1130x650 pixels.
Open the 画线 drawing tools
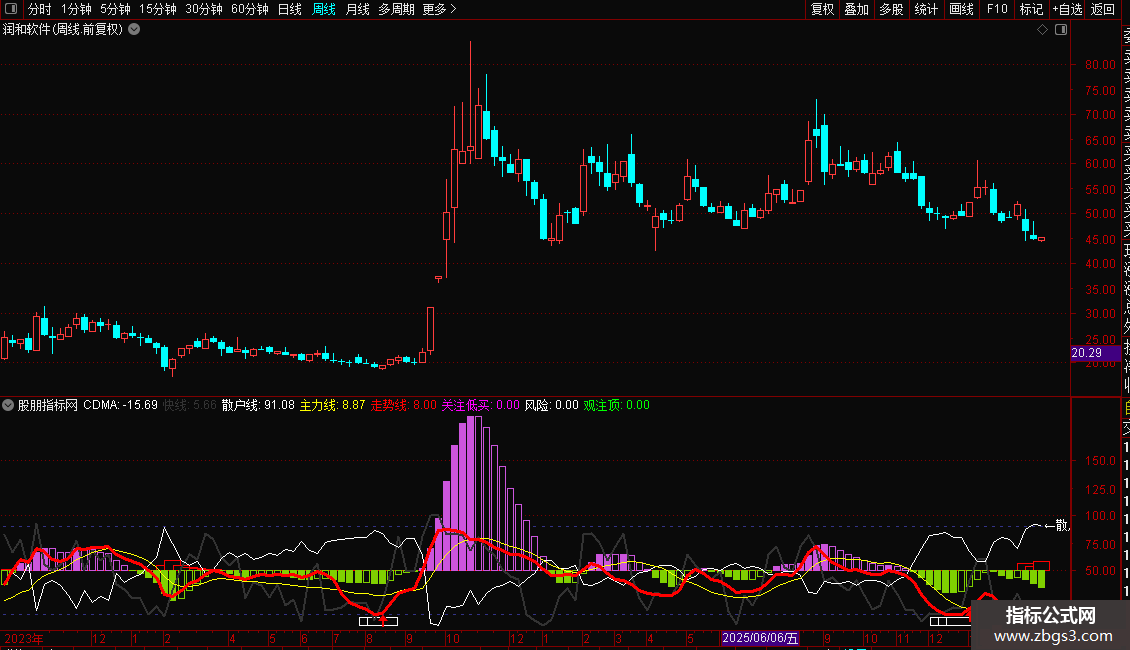[x=961, y=9]
